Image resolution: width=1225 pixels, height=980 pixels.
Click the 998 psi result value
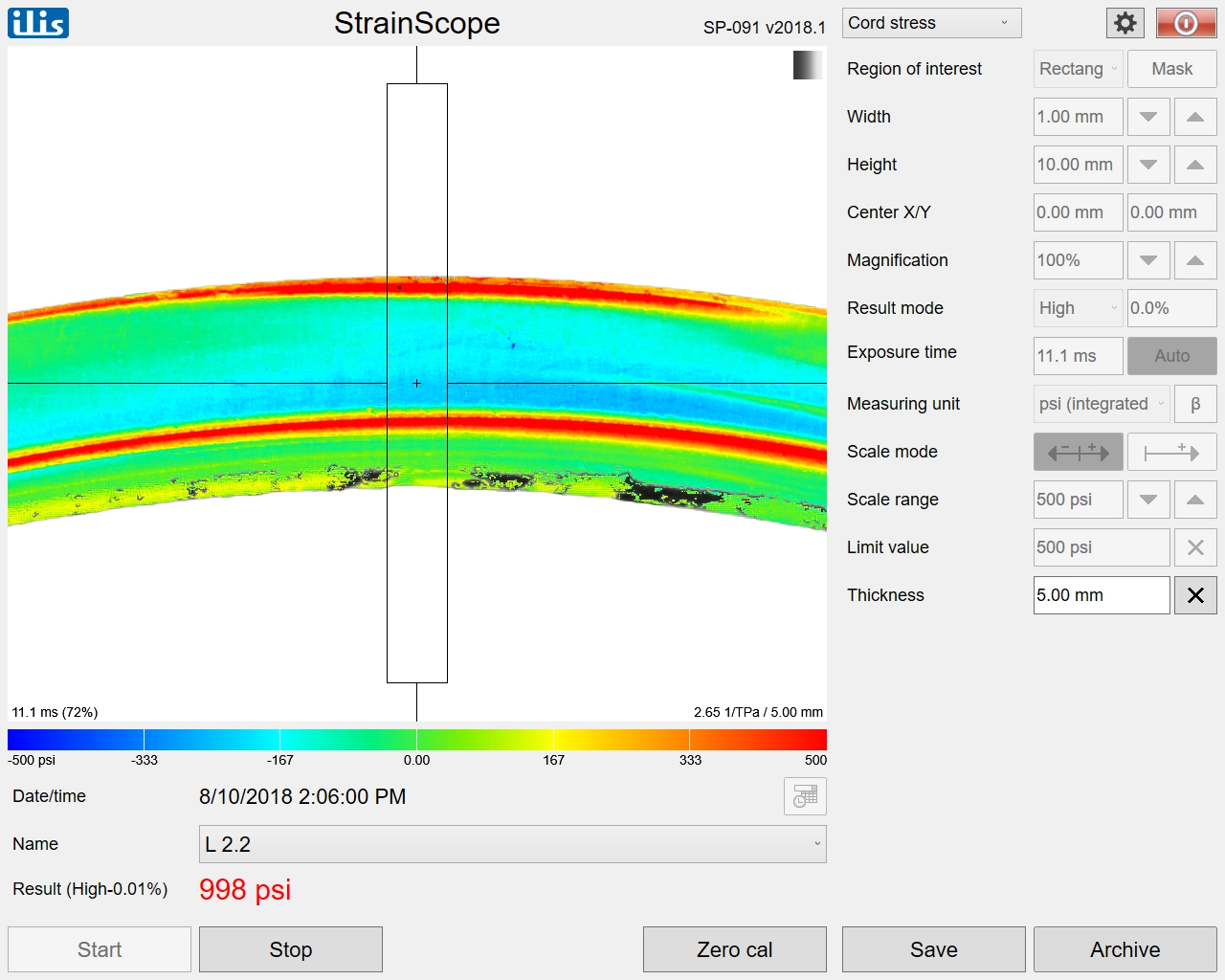(245, 890)
